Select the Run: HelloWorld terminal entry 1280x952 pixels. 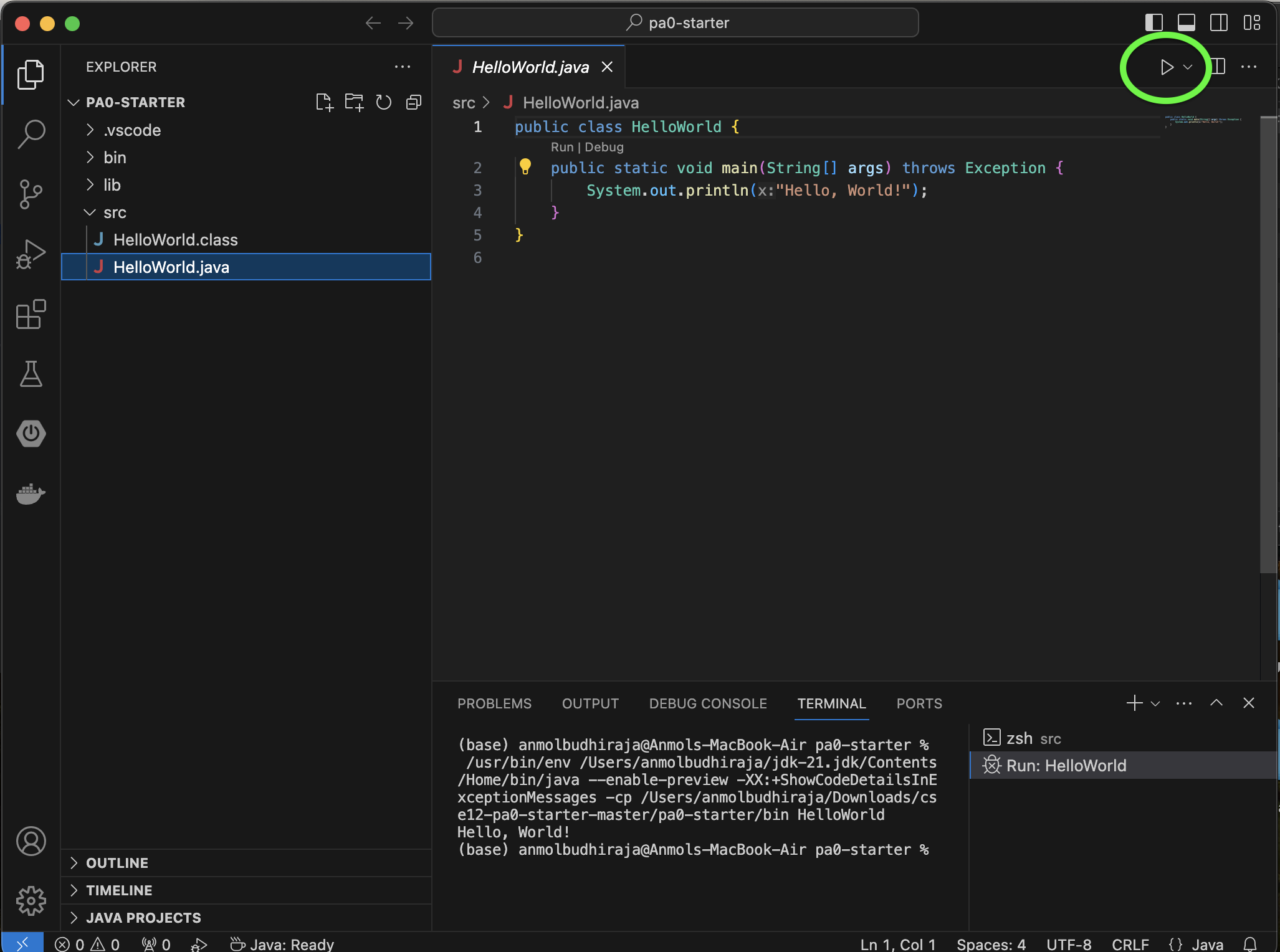(1124, 766)
